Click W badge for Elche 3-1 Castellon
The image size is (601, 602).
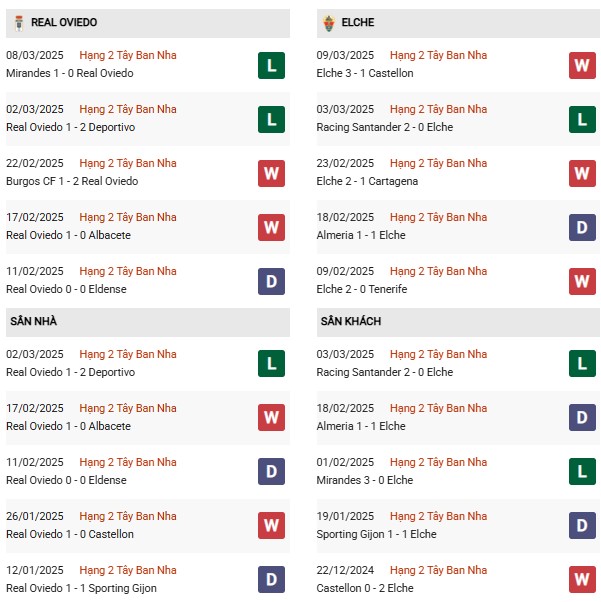point(582,65)
